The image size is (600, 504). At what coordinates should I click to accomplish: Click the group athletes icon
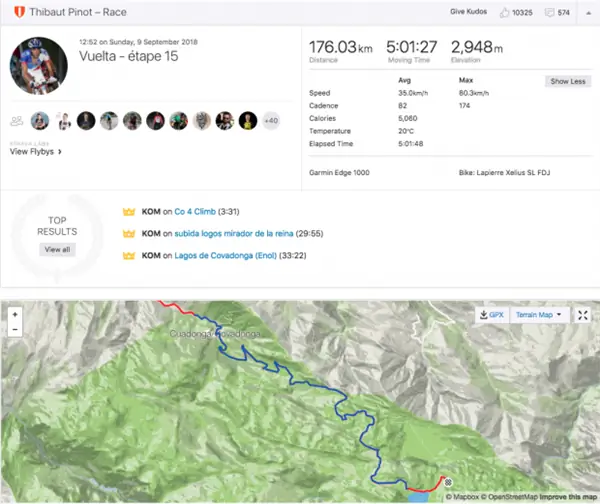pyautogui.click(x=17, y=121)
